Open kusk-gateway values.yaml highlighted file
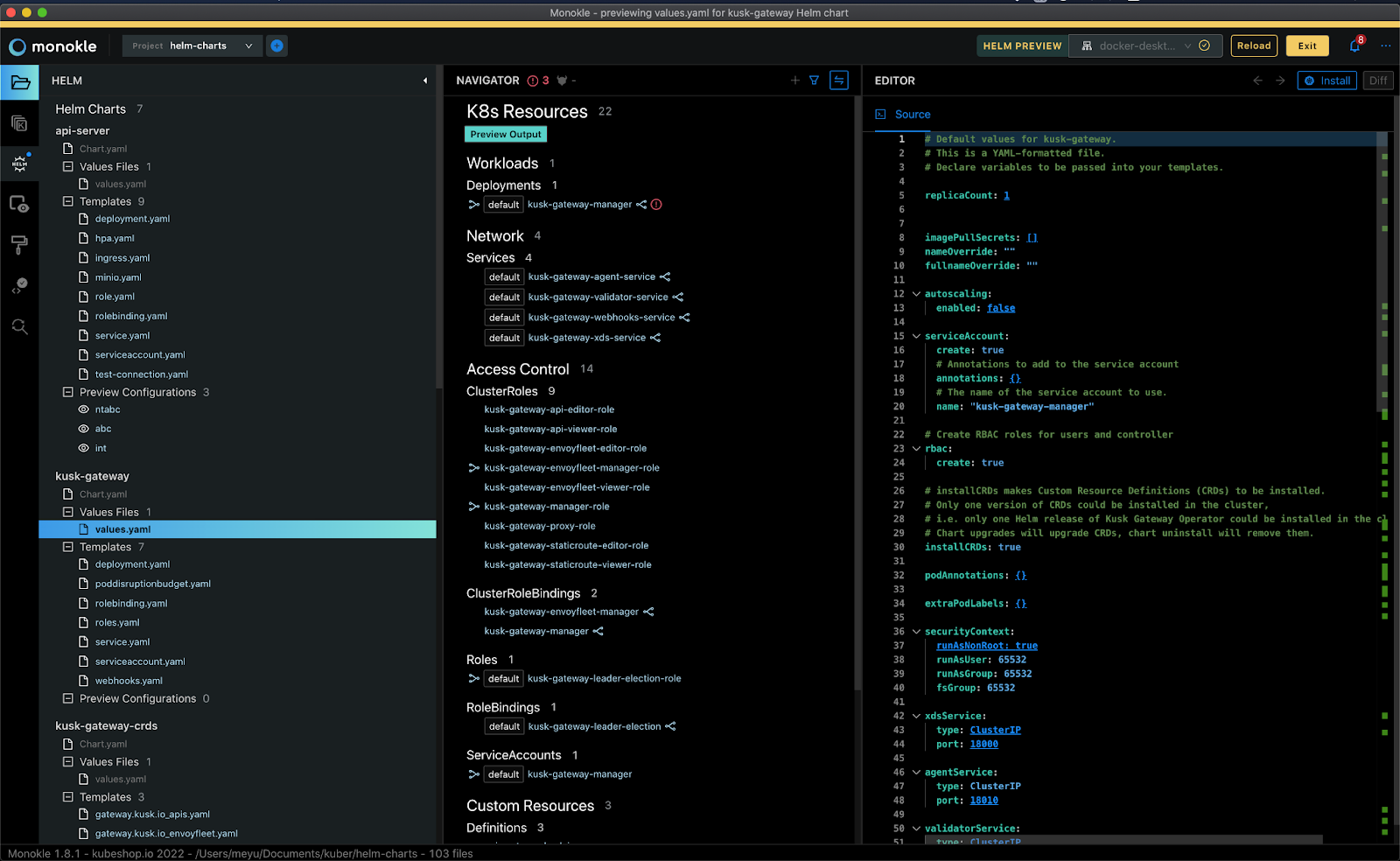 tap(237, 529)
